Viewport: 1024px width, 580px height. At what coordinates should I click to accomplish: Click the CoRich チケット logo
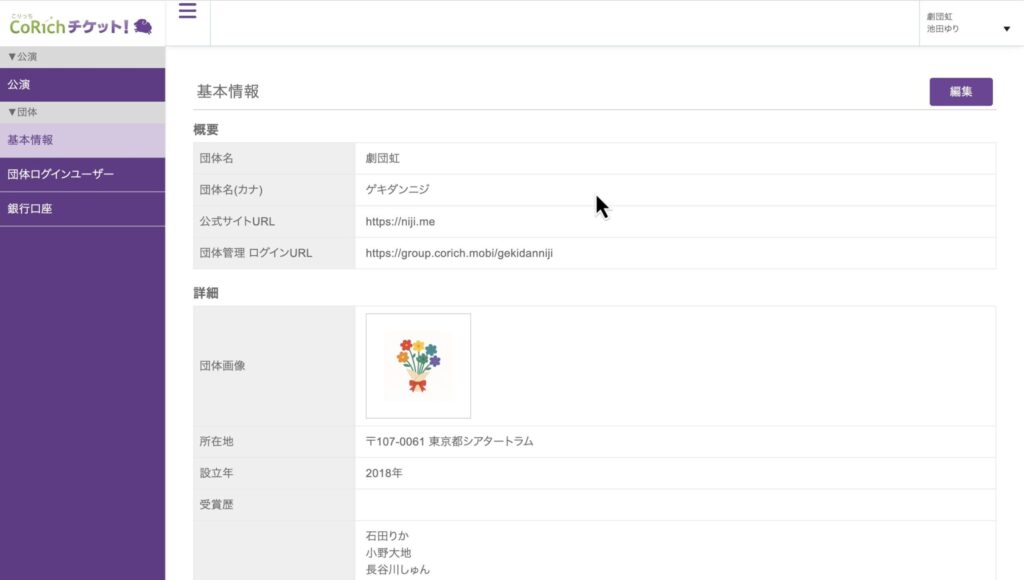[80, 24]
